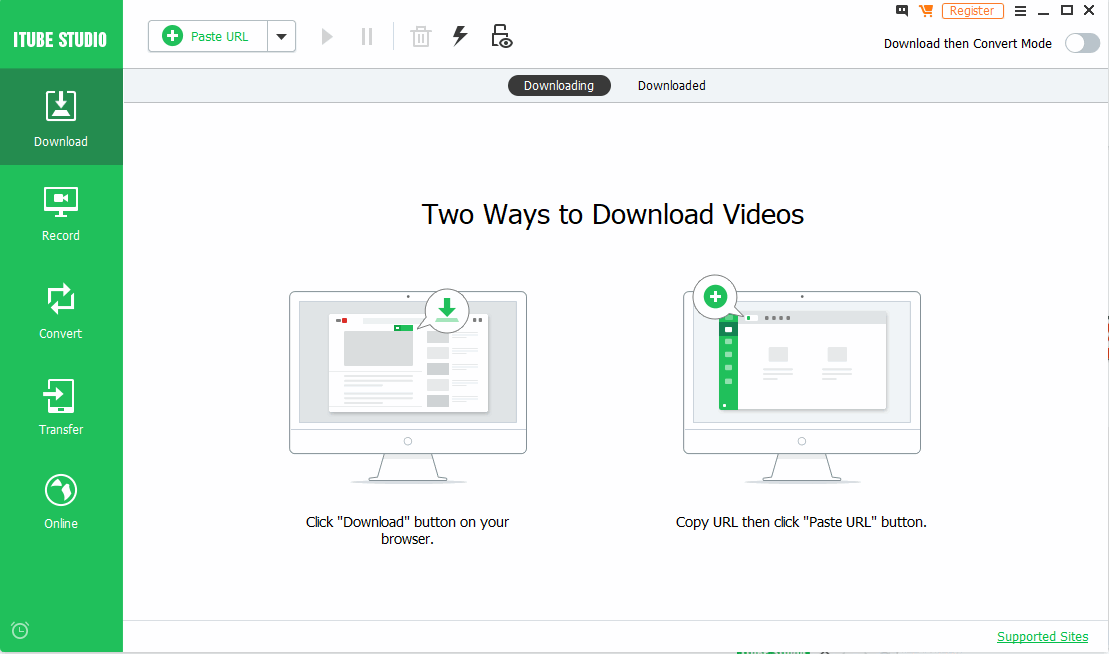The width and height of the screenshot is (1109, 654).
Task: Open the private mode lock-eye icon
Action: pos(501,37)
